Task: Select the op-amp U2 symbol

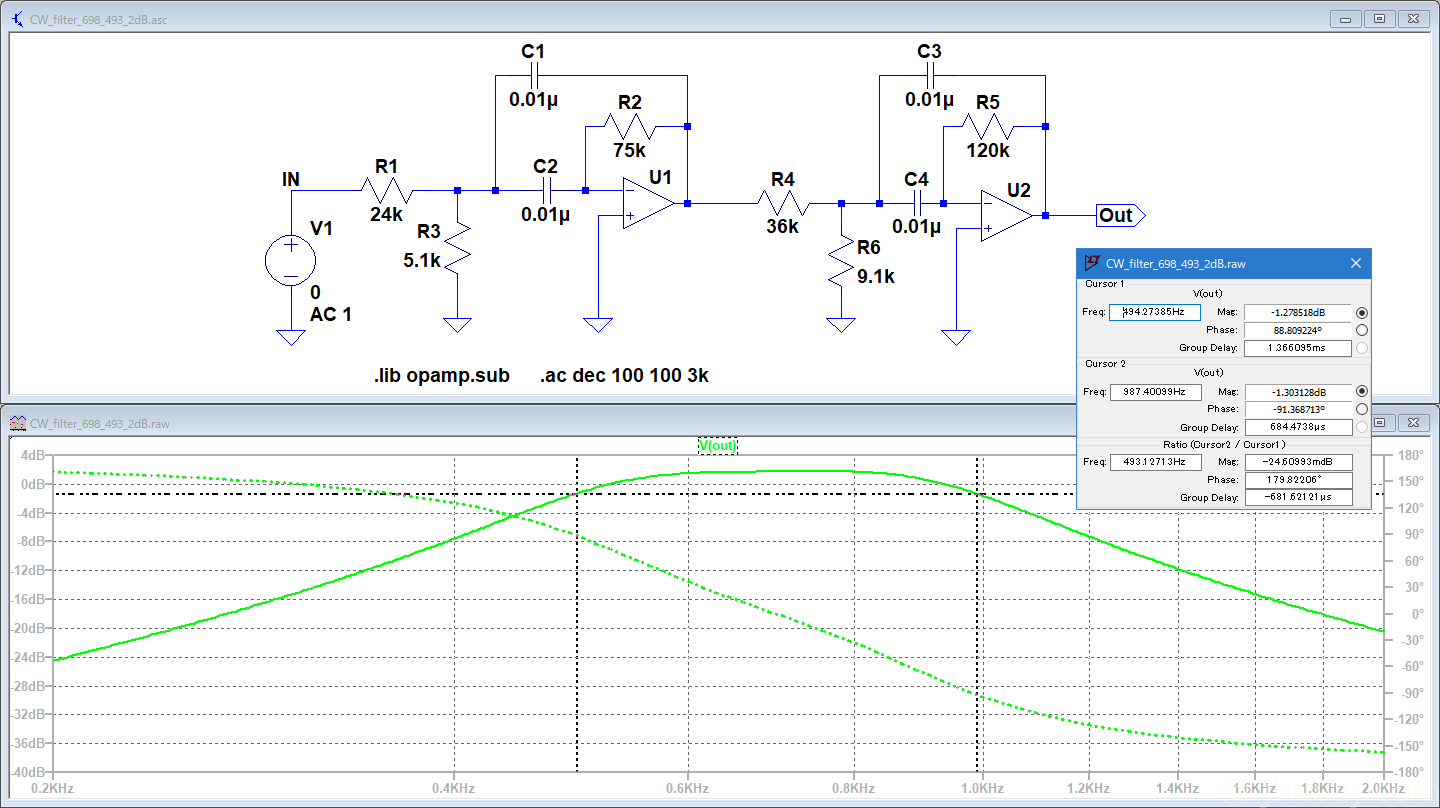Action: coord(1006,216)
